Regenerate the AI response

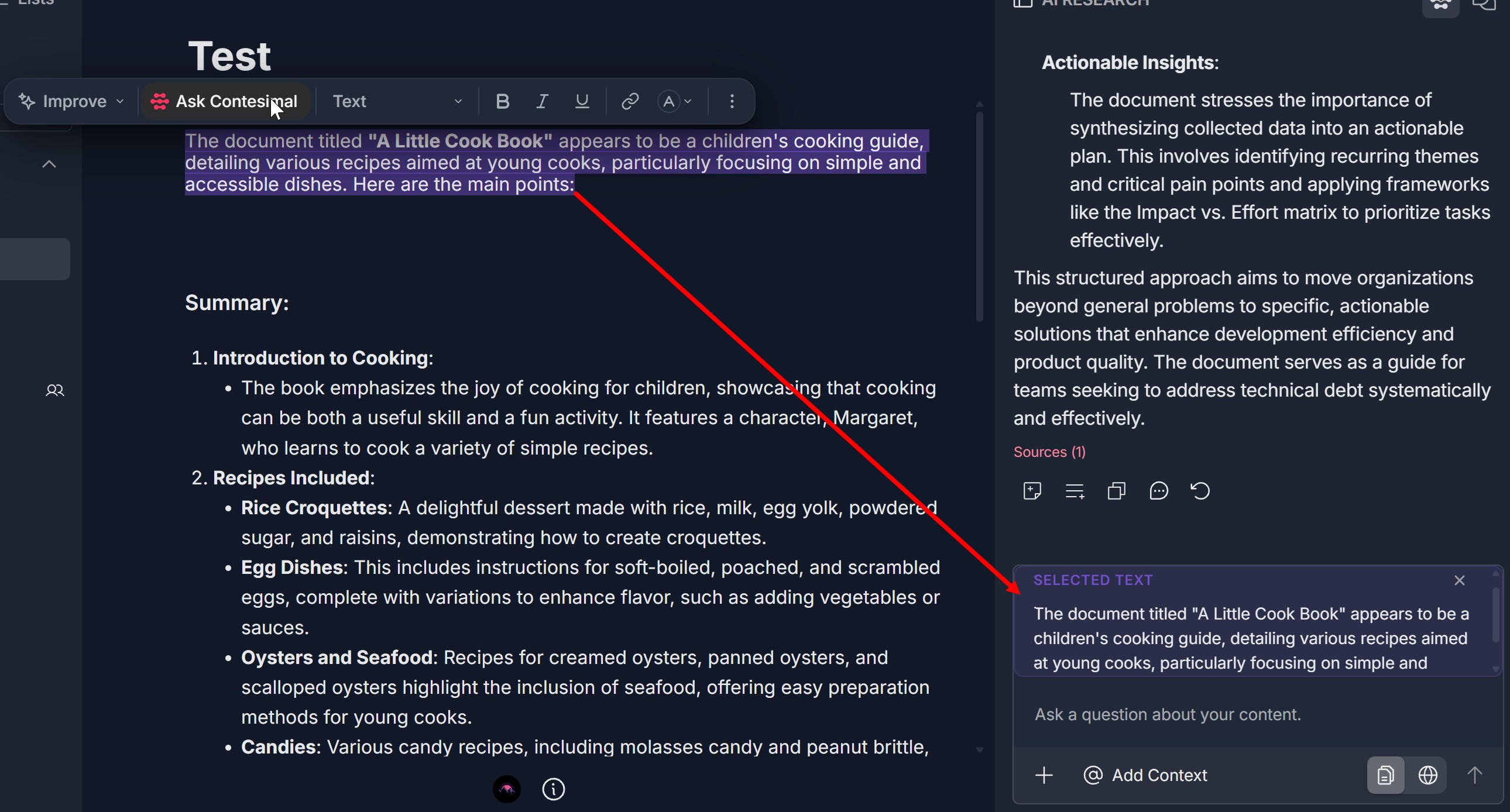pyautogui.click(x=1200, y=491)
